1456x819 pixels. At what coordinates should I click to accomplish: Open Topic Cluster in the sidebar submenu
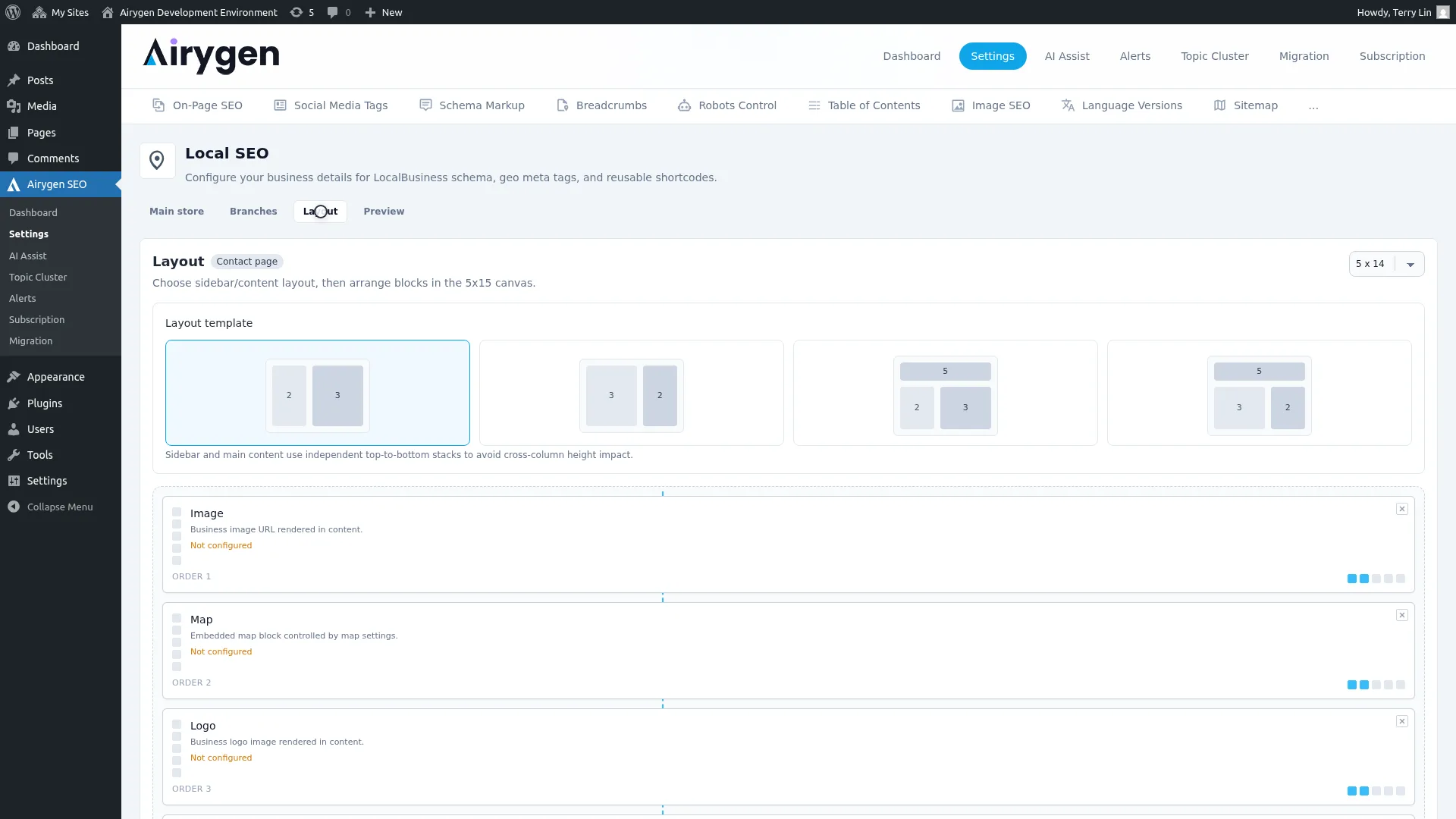tap(38, 278)
